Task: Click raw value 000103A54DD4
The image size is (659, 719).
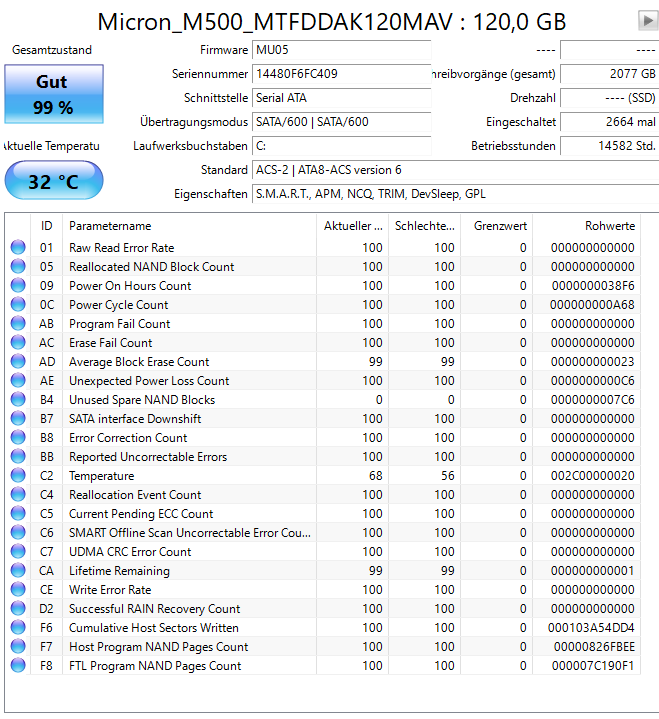Action: pyautogui.click(x=591, y=628)
